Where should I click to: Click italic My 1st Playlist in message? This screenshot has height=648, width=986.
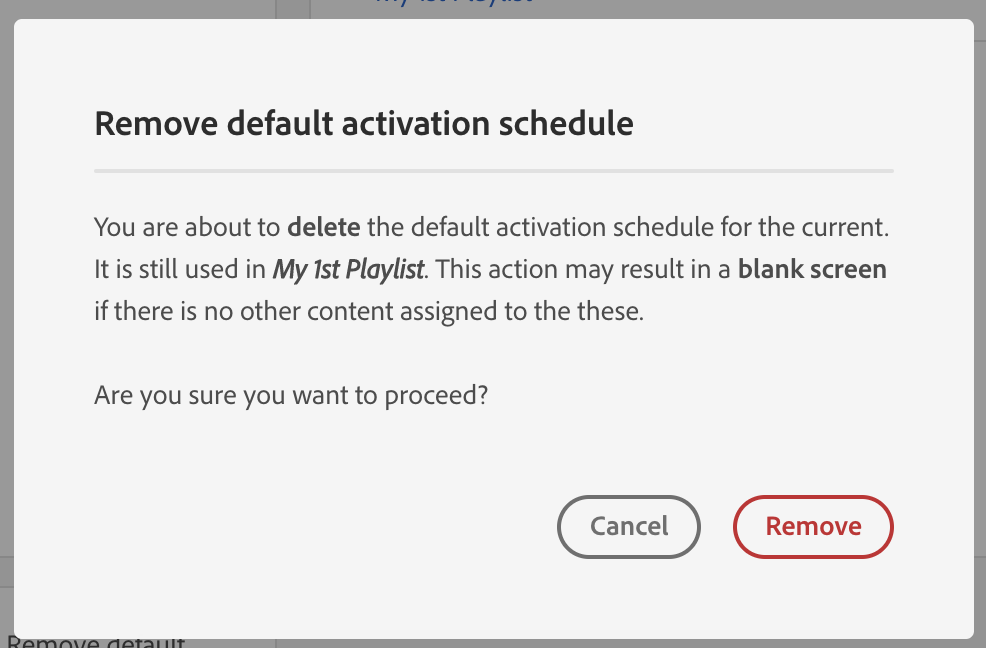pos(348,270)
